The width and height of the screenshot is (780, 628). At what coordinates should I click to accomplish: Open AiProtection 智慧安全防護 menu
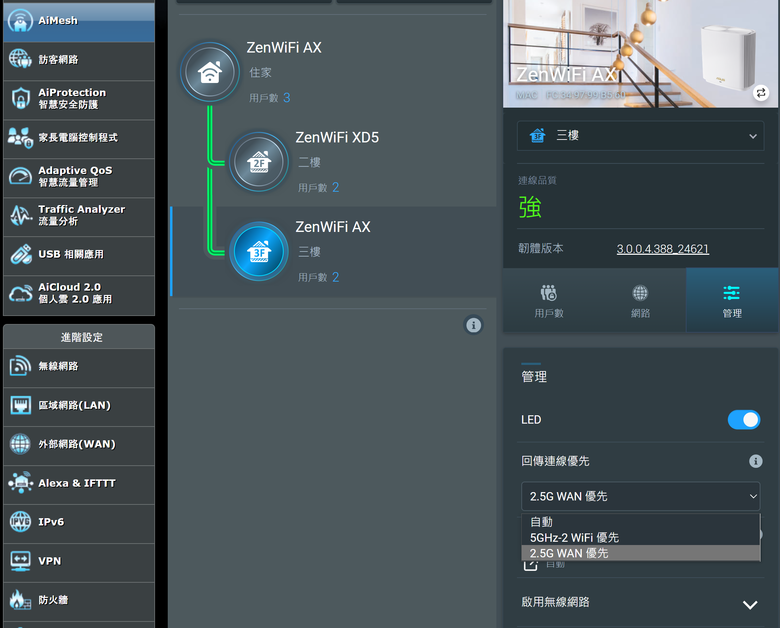[x=79, y=100]
